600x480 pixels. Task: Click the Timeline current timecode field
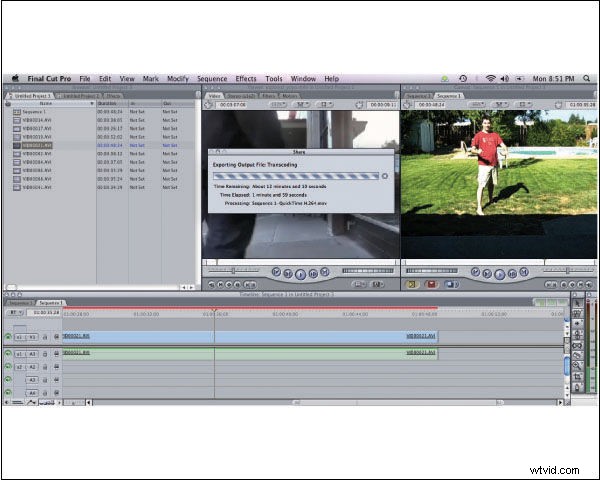(x=44, y=313)
